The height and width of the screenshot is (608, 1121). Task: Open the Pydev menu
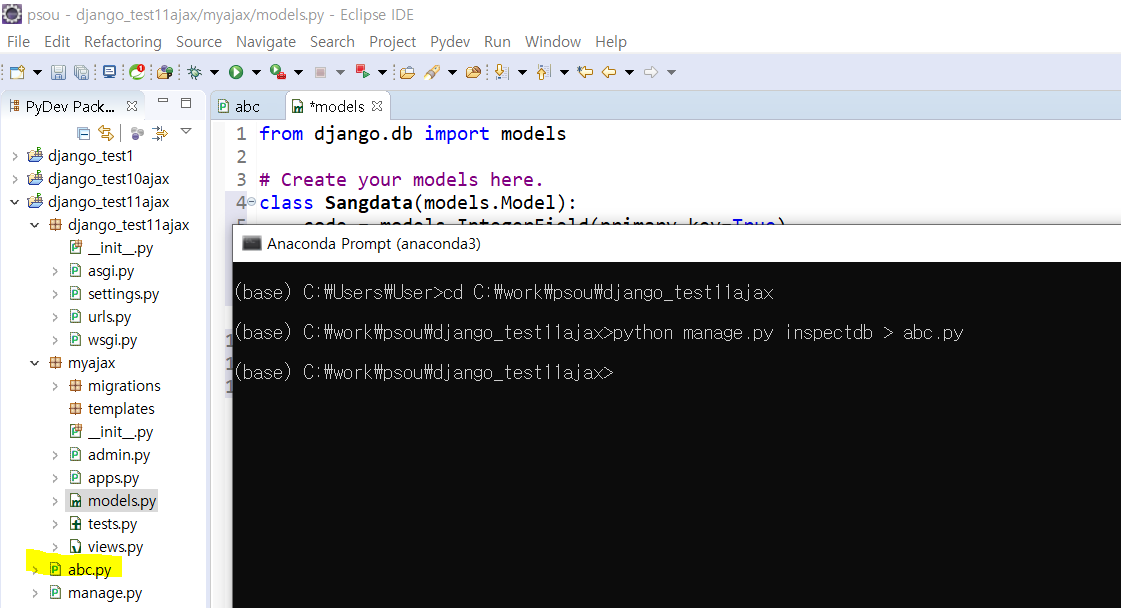pos(450,41)
